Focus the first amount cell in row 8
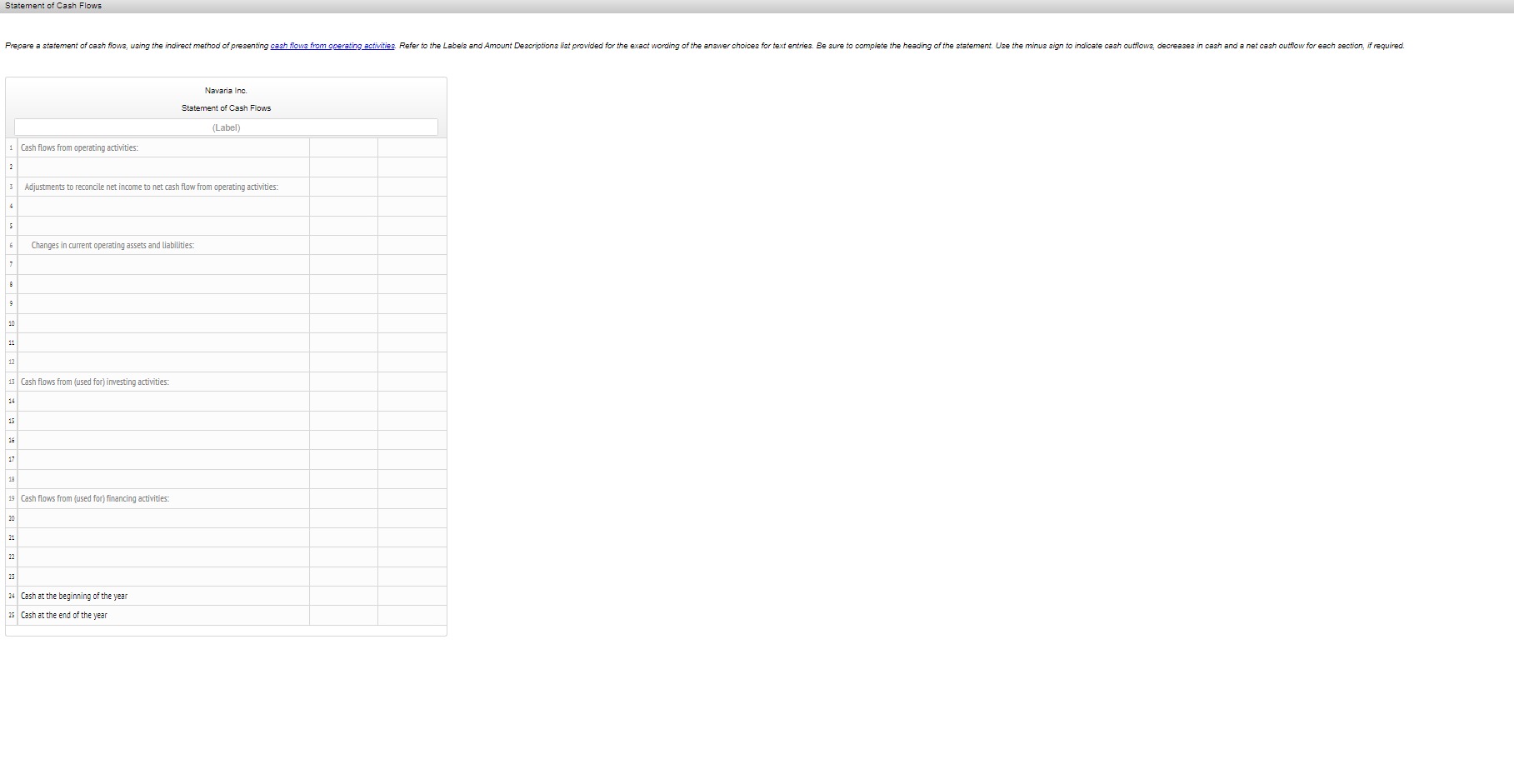Viewport: 1514px width, 784px height. point(343,284)
